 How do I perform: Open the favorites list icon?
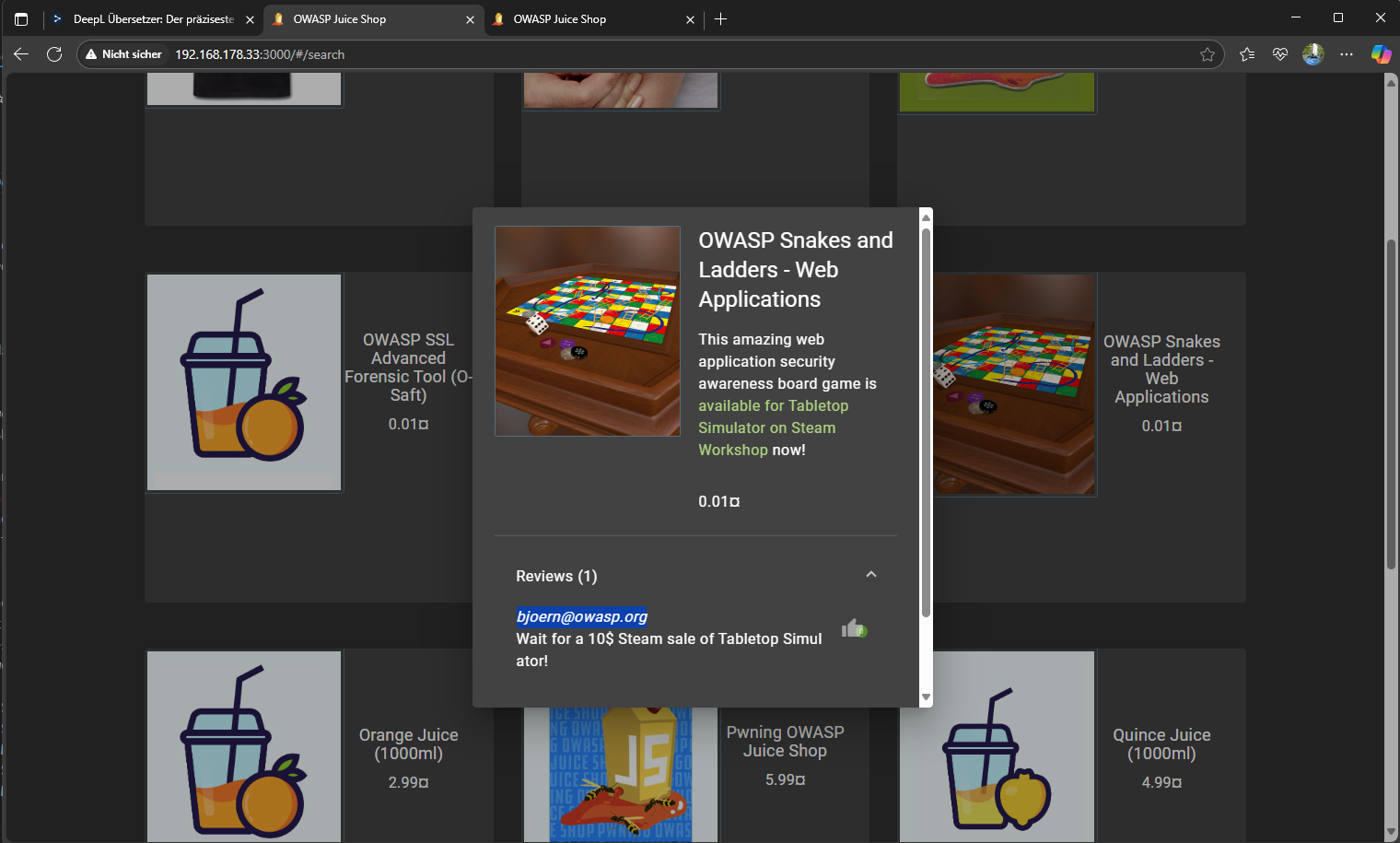tap(1247, 54)
